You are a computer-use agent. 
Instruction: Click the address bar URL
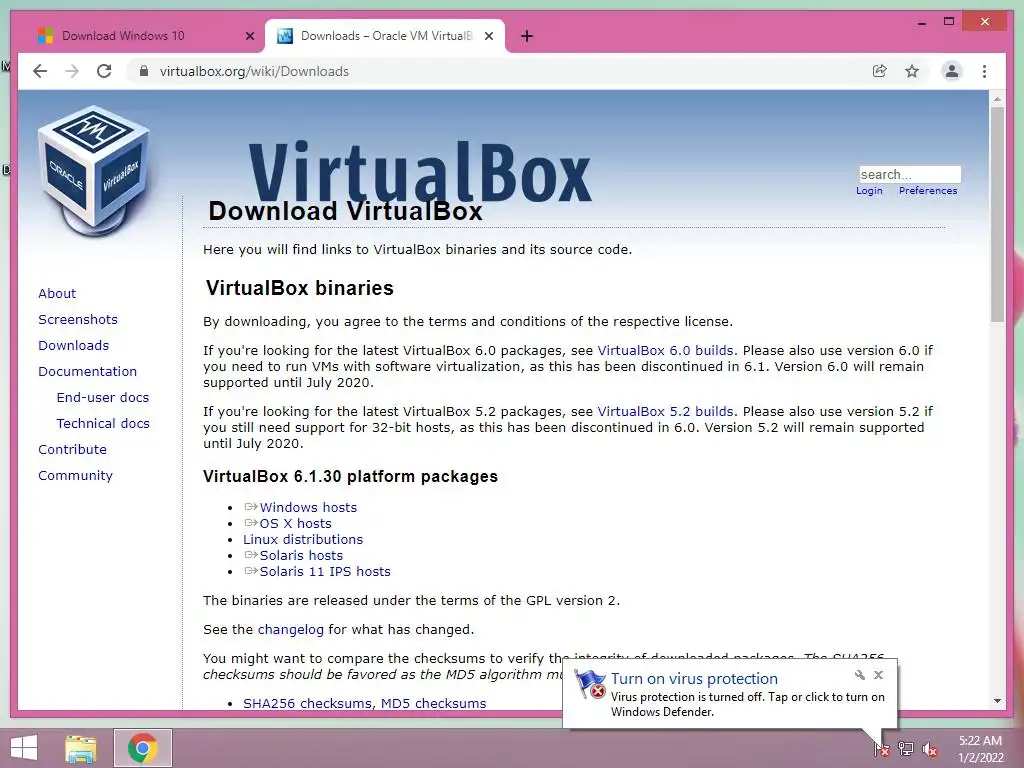point(254,71)
